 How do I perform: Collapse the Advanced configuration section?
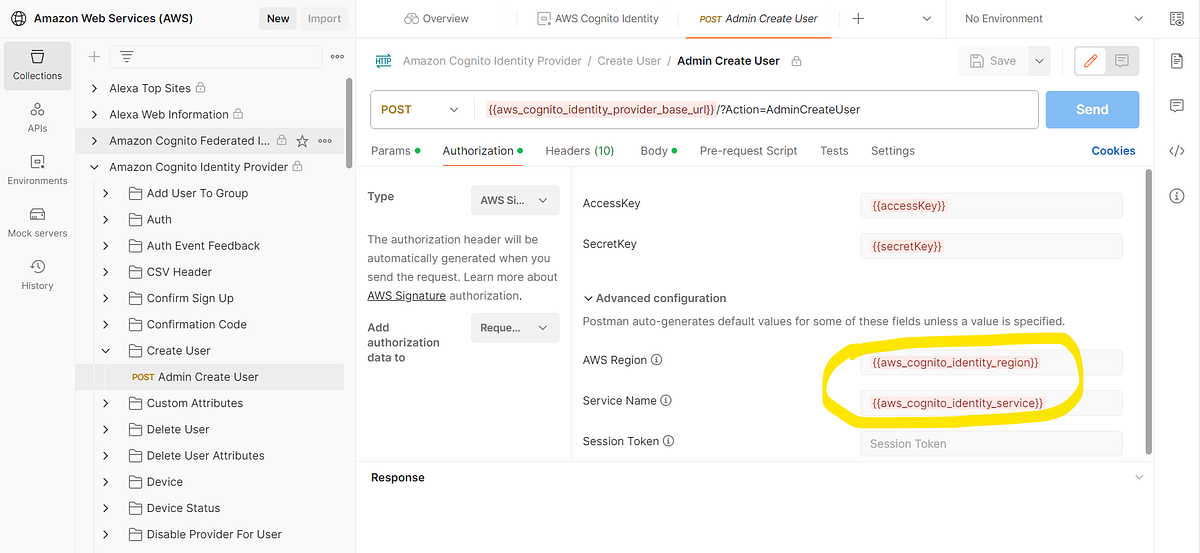pos(588,298)
